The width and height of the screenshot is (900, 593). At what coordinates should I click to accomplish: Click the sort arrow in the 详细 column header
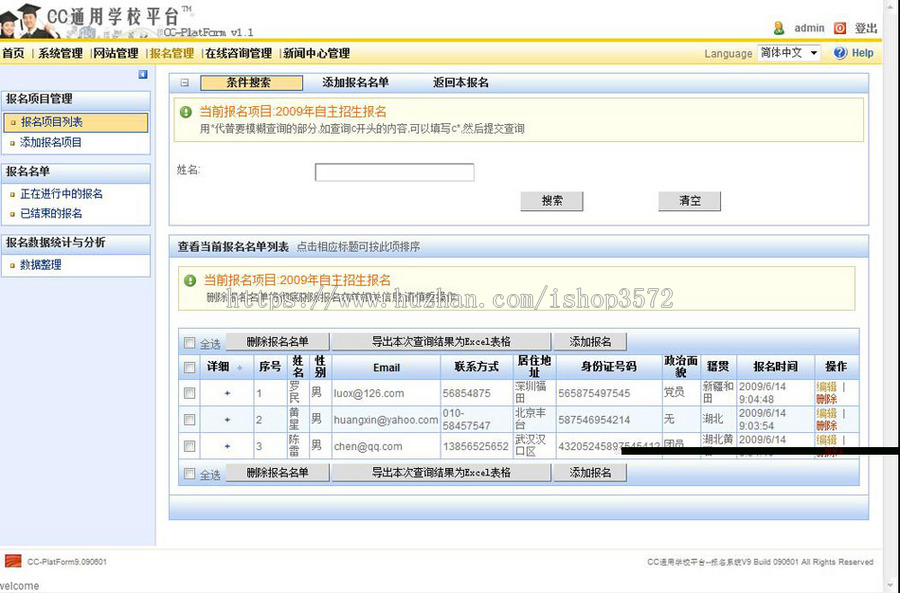click(x=239, y=367)
